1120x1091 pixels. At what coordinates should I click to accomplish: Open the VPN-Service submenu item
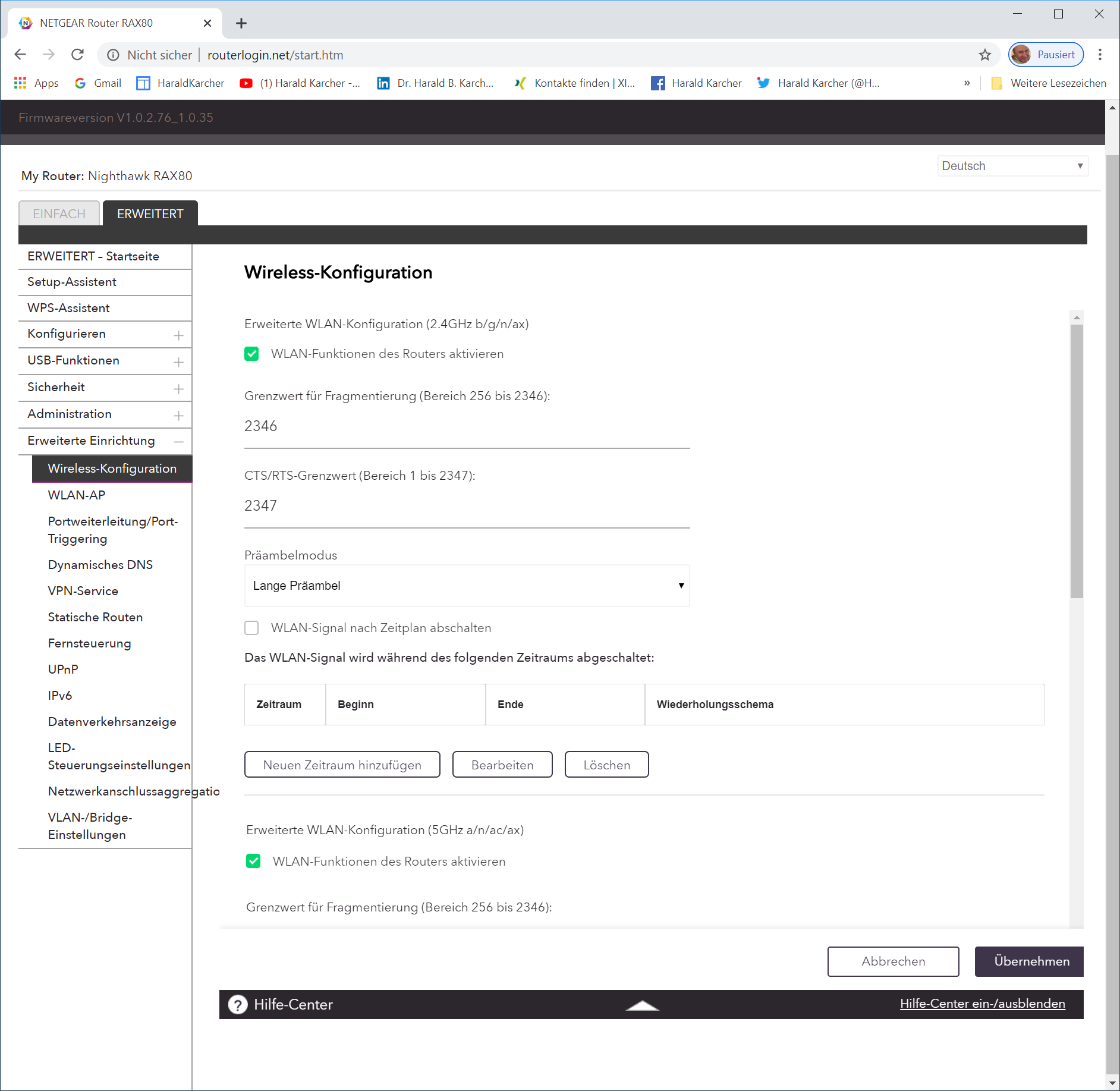(x=83, y=591)
